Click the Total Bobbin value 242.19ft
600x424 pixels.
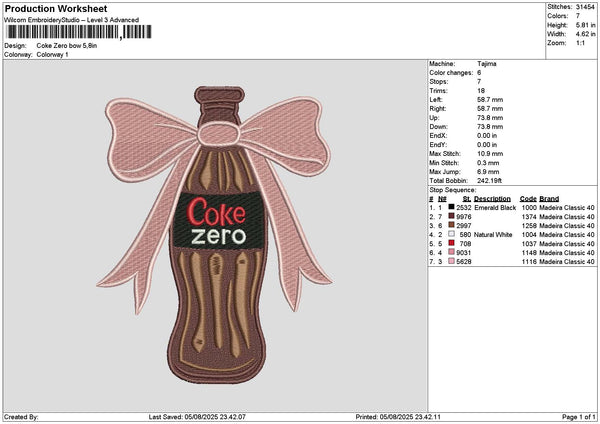pyautogui.click(x=489, y=181)
